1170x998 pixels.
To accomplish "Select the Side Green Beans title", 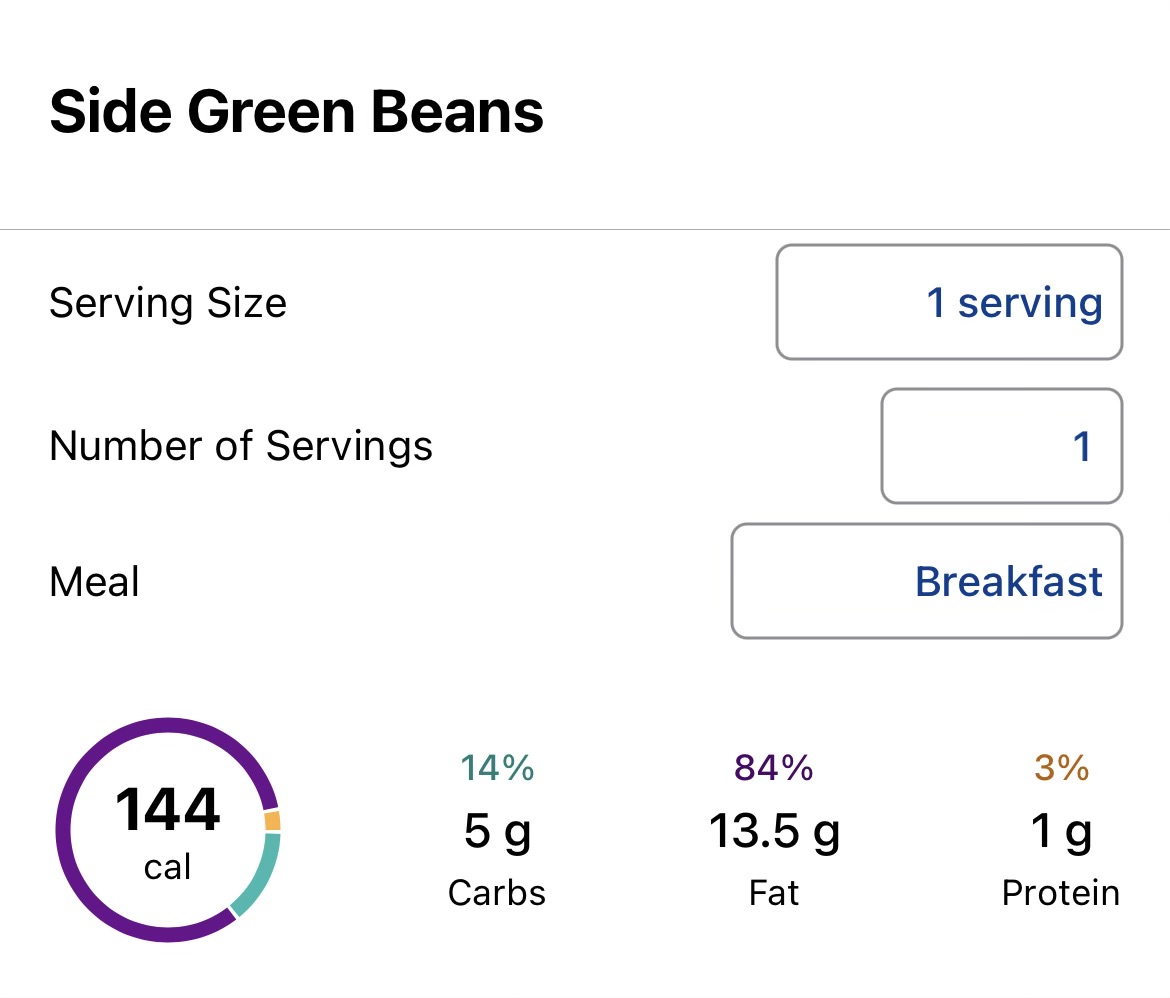I will [x=296, y=111].
